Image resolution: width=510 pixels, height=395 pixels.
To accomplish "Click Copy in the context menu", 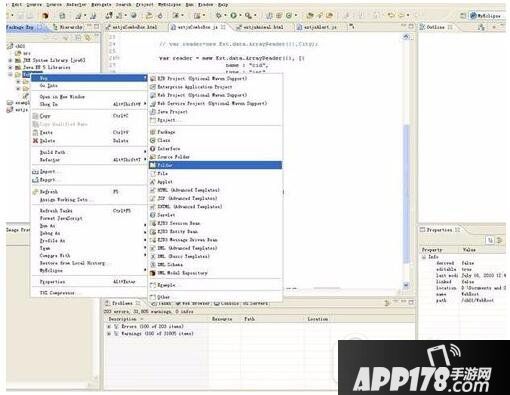I will (x=89, y=116).
